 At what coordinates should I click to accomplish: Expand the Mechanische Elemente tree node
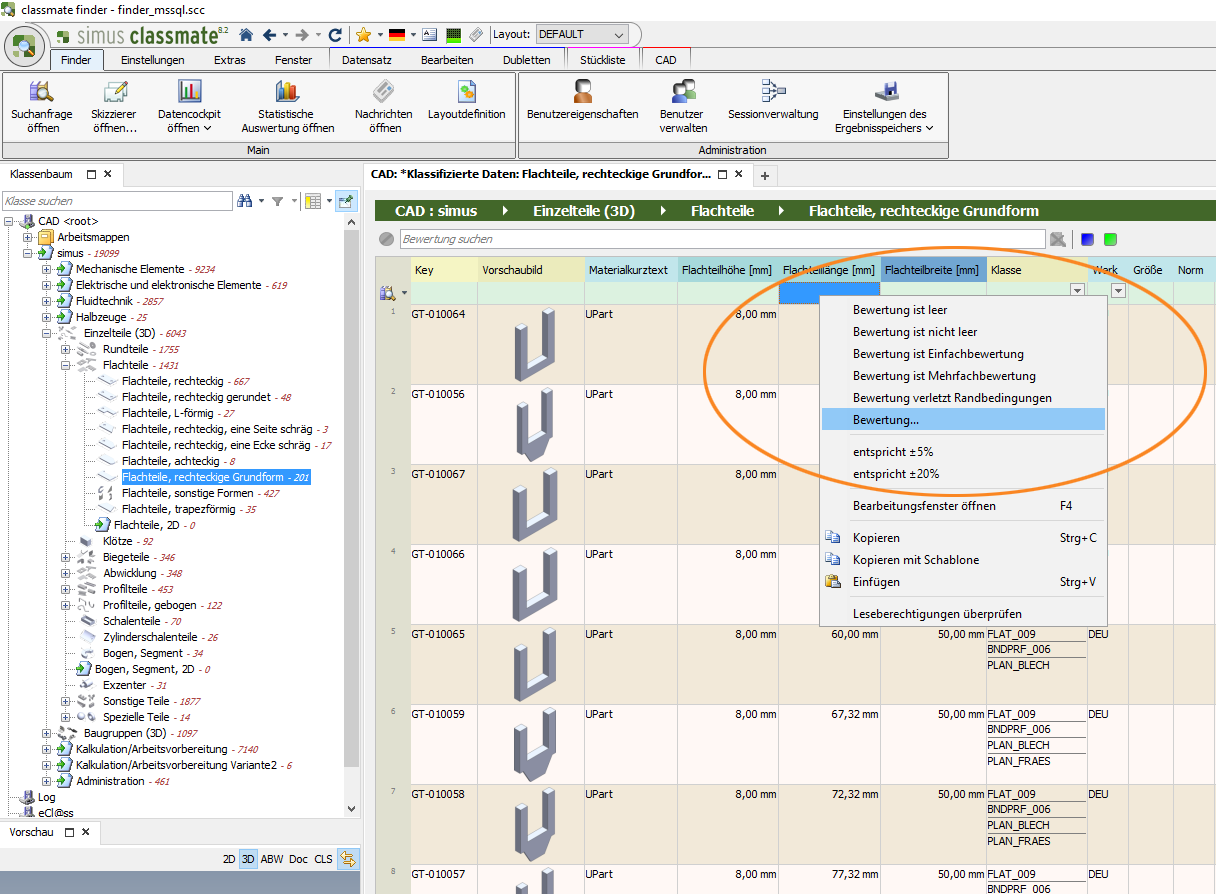pyautogui.click(x=47, y=269)
